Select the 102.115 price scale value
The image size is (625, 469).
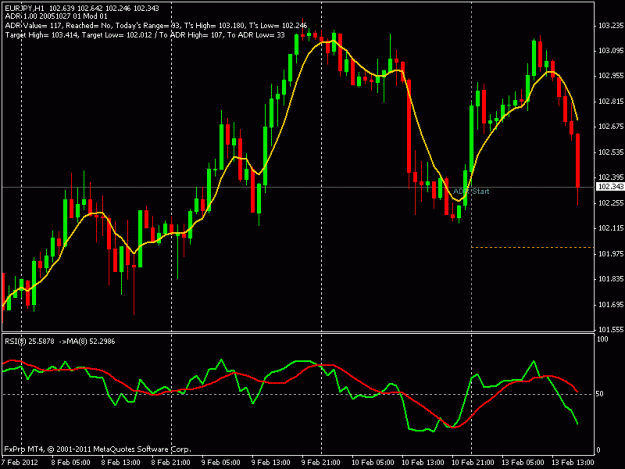611,228
